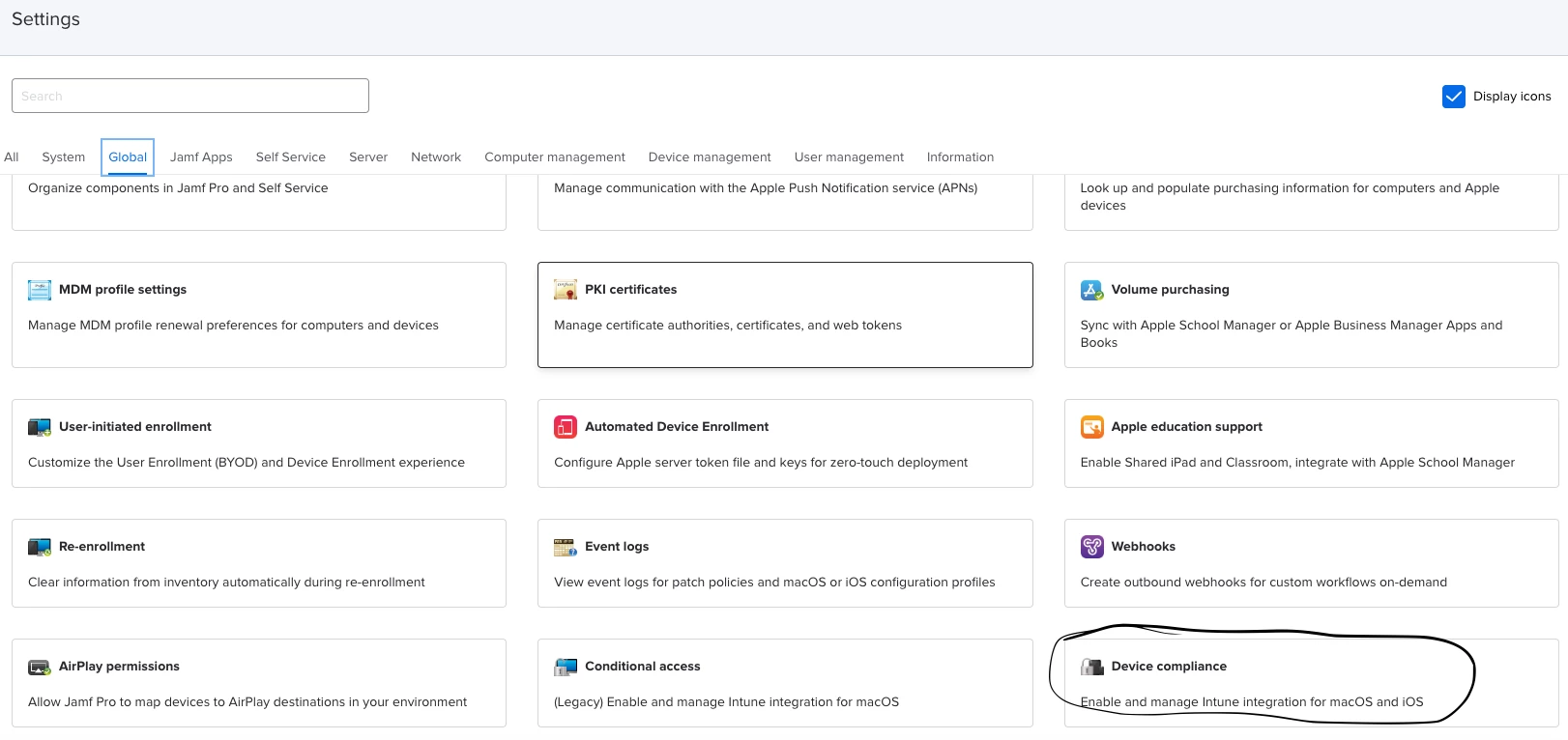Open the User management tab
Screen dimensions: 1568x740
(x=849, y=157)
